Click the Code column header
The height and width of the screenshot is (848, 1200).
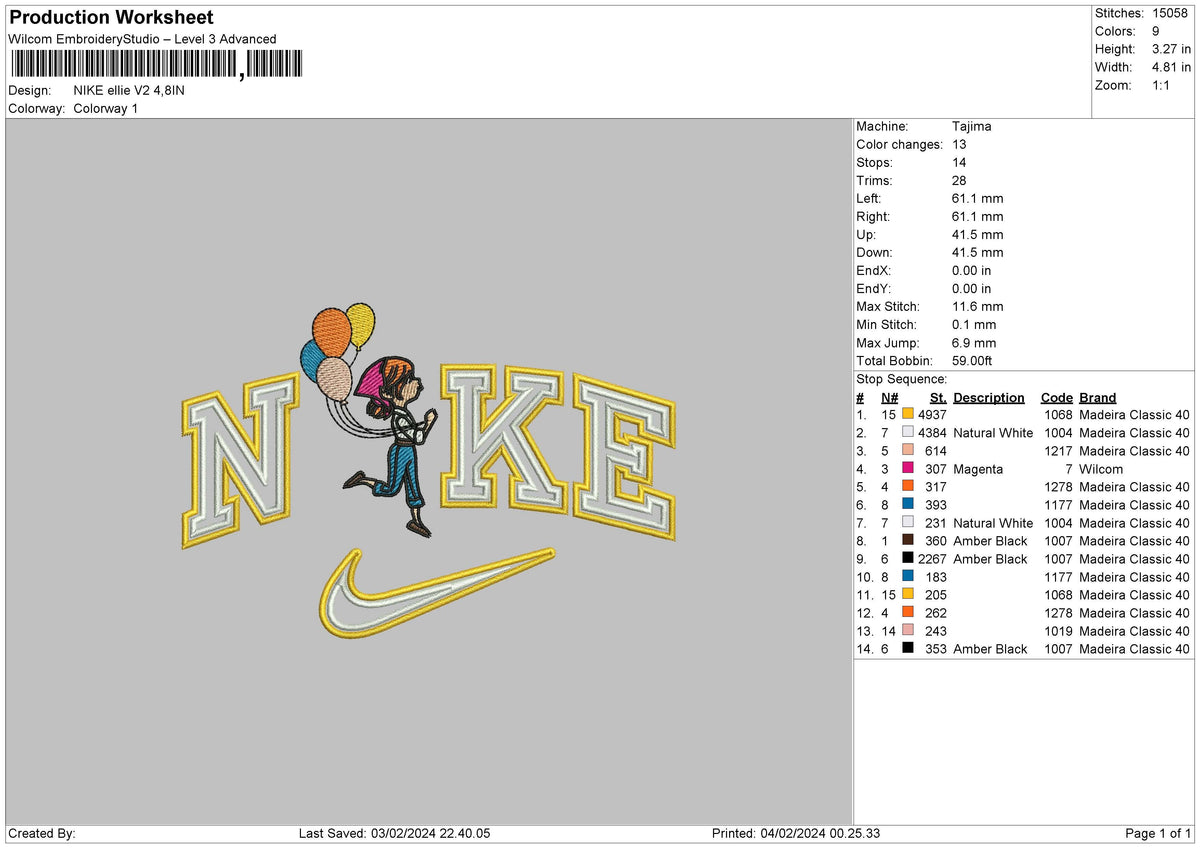coord(1056,398)
